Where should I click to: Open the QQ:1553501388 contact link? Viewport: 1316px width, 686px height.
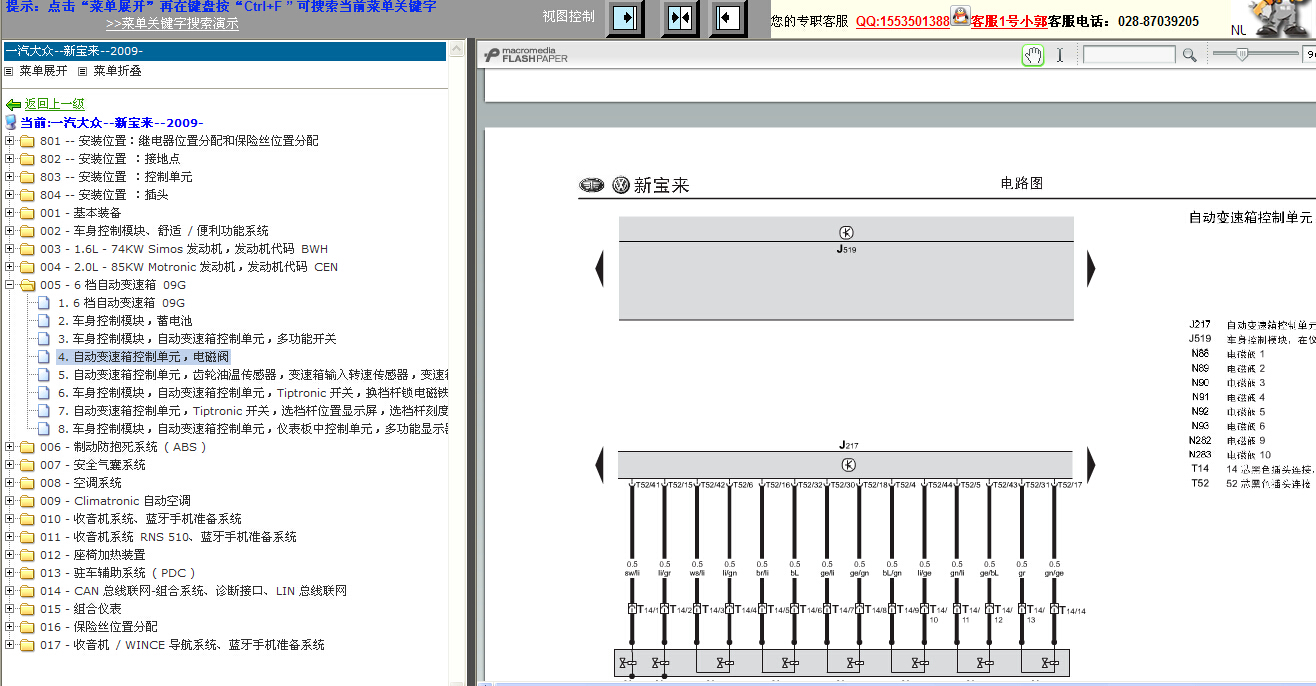tap(902, 21)
